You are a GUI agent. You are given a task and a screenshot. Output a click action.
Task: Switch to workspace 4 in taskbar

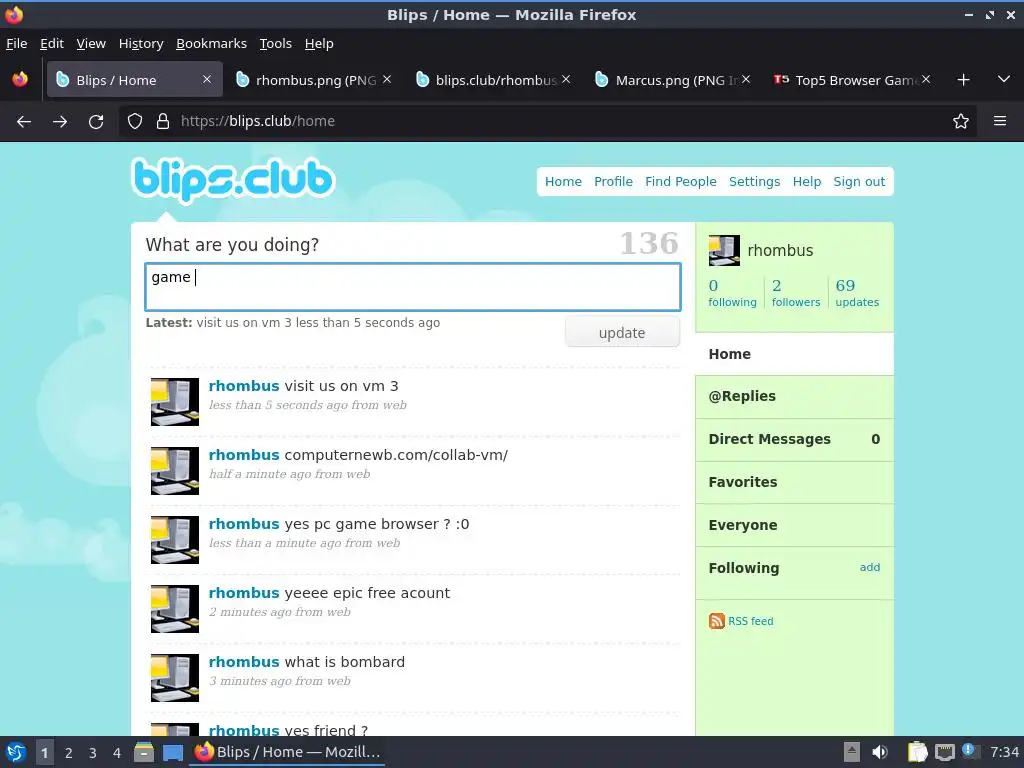click(x=117, y=753)
